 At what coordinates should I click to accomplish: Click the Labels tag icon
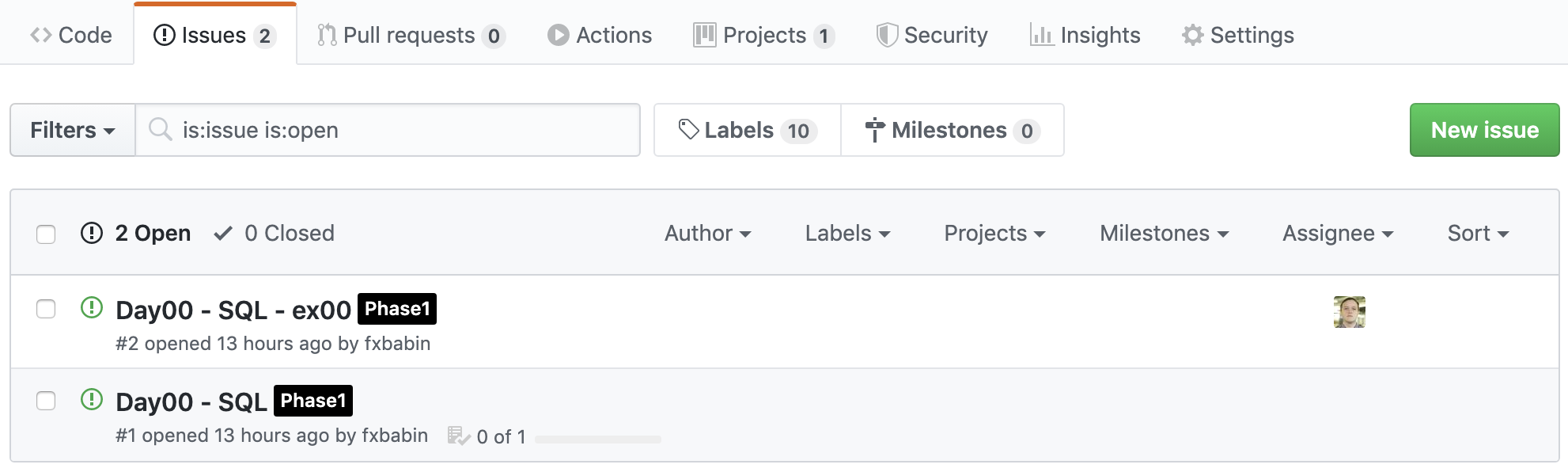click(688, 130)
